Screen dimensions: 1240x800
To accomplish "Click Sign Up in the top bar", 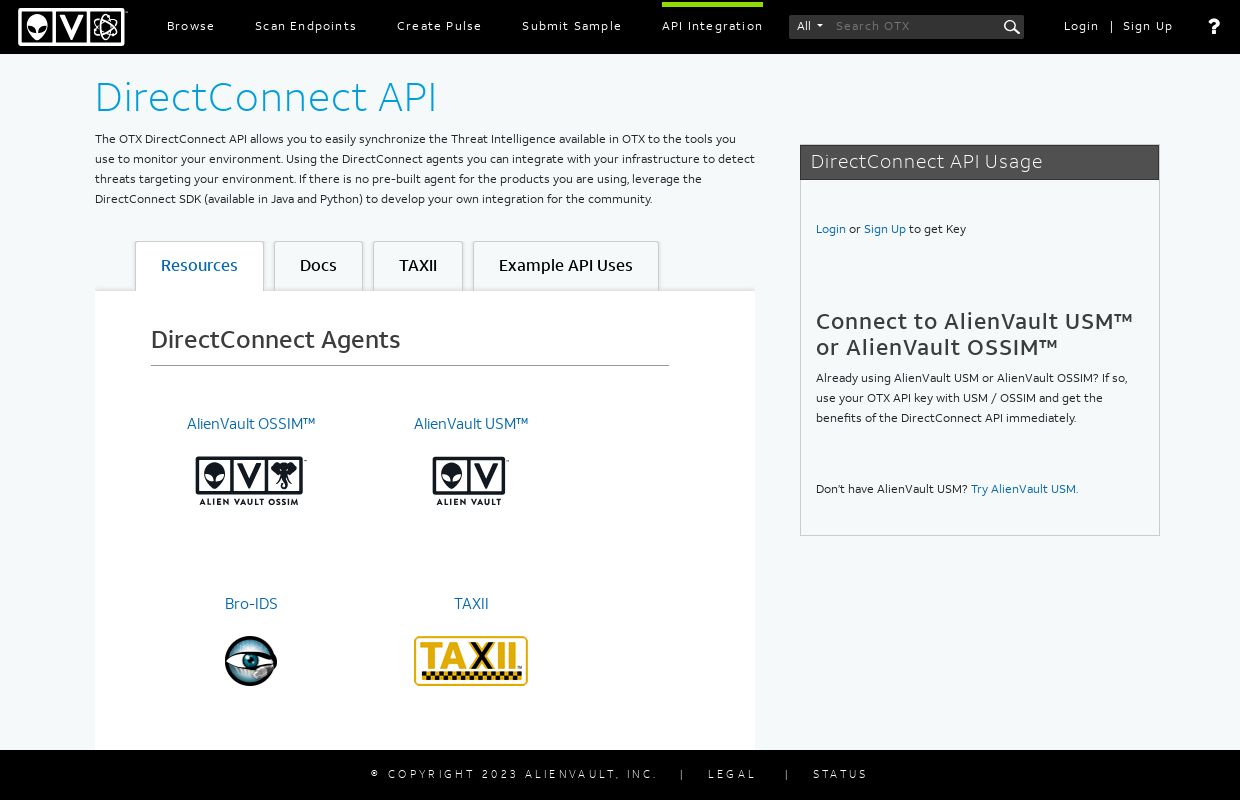I will (1148, 27).
